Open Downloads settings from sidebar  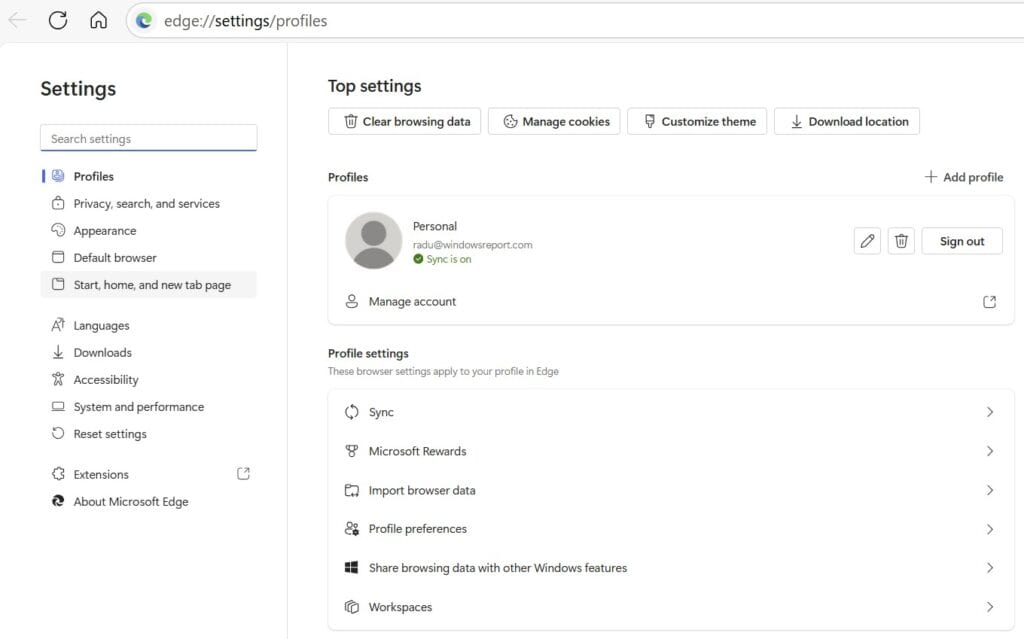100,352
